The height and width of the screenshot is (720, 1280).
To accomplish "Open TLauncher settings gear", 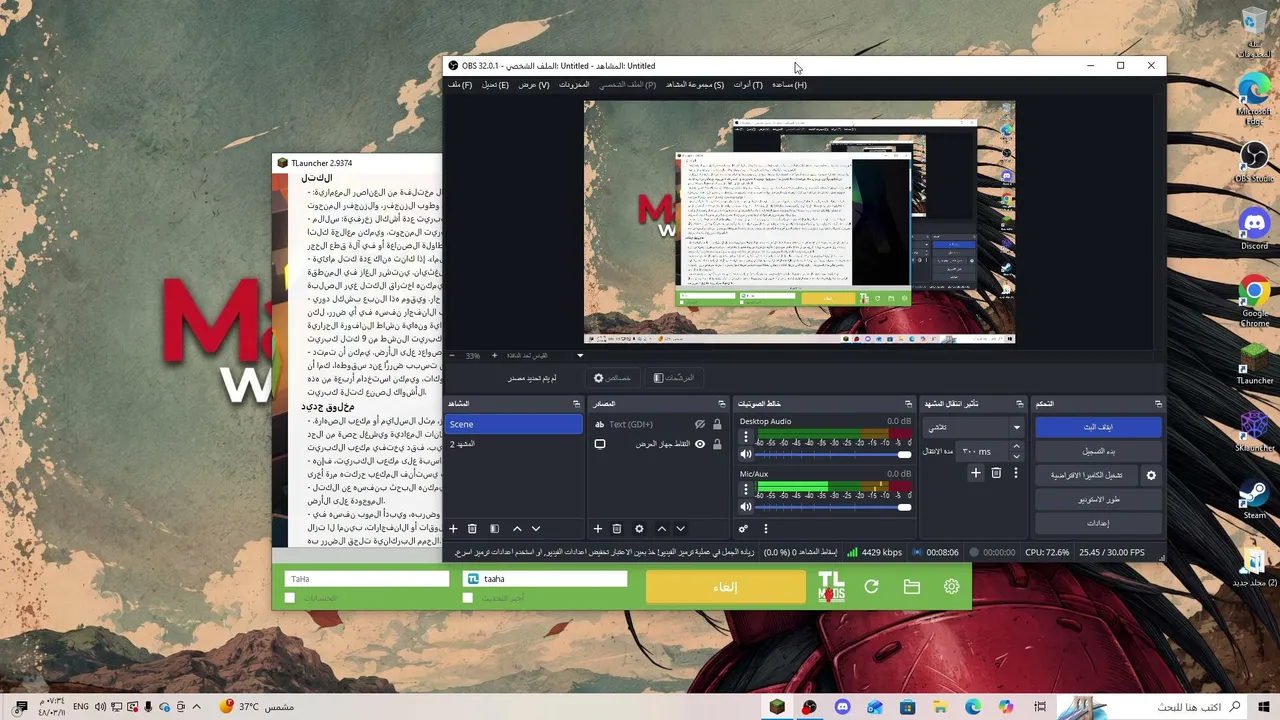I will [951, 587].
